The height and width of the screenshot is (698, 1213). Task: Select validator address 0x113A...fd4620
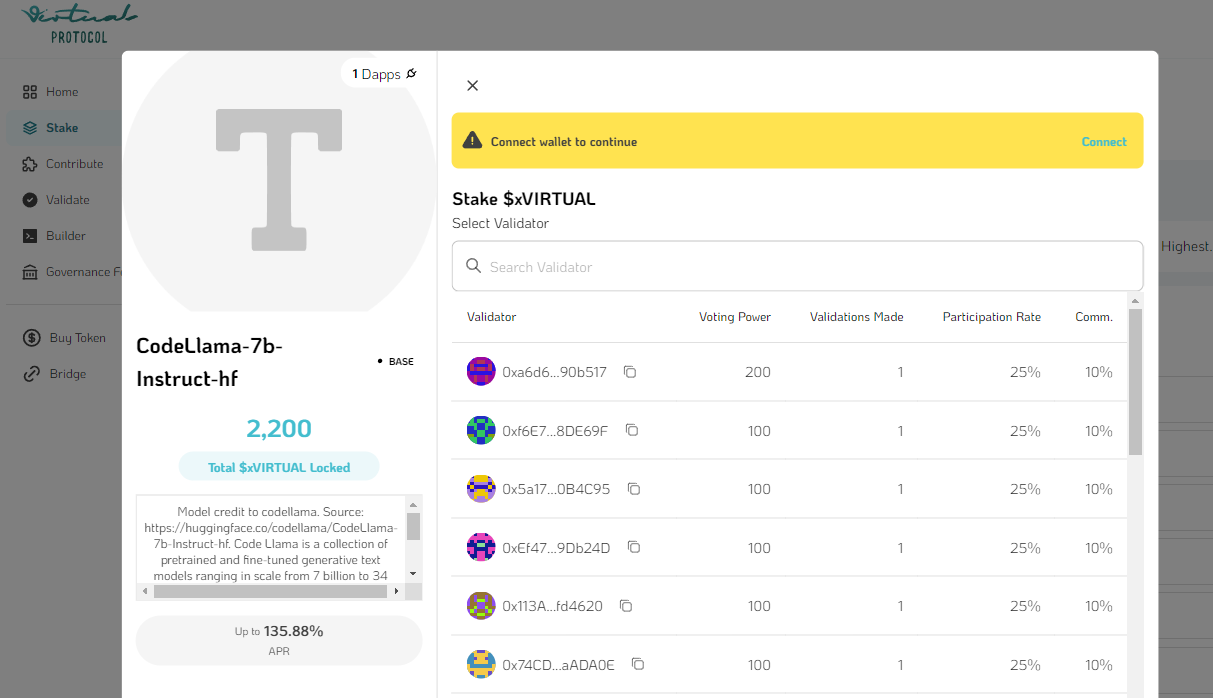tap(552, 606)
